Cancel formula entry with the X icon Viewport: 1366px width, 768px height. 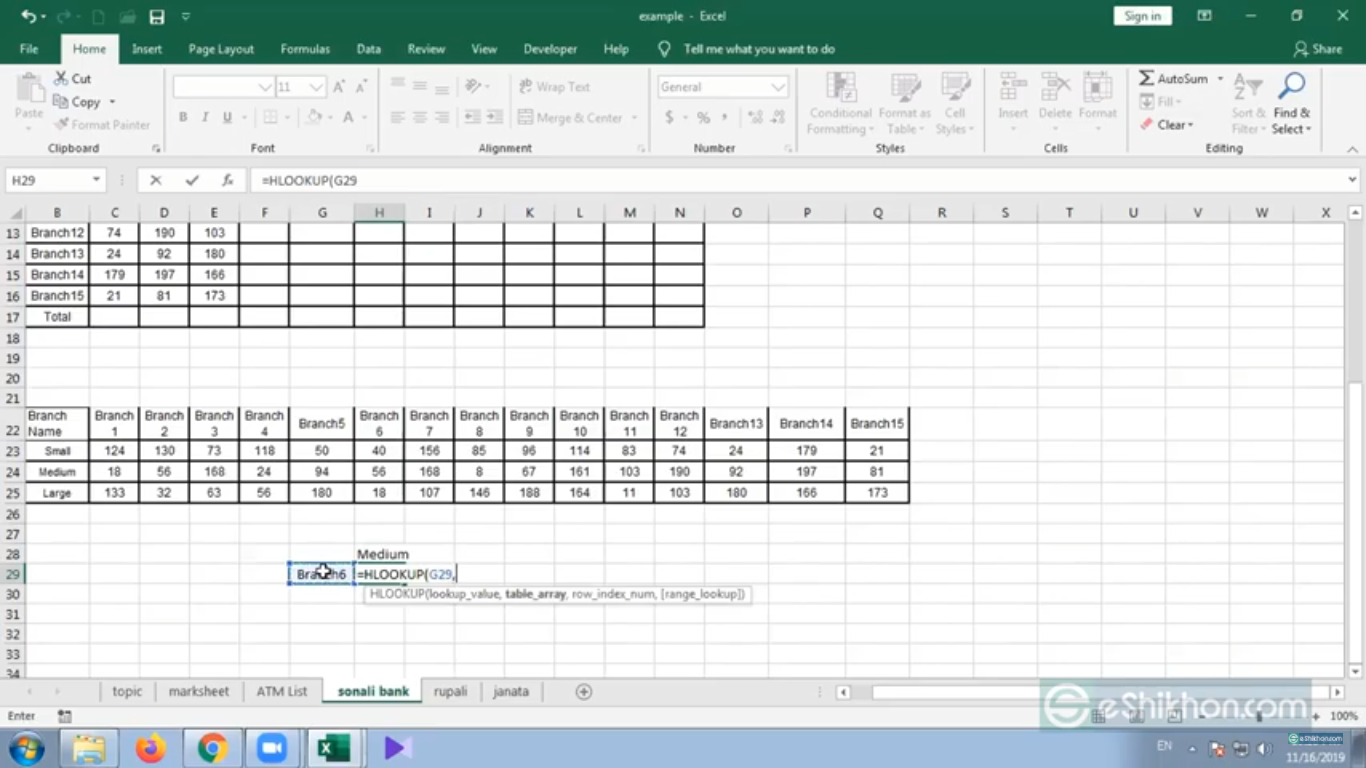[156, 180]
